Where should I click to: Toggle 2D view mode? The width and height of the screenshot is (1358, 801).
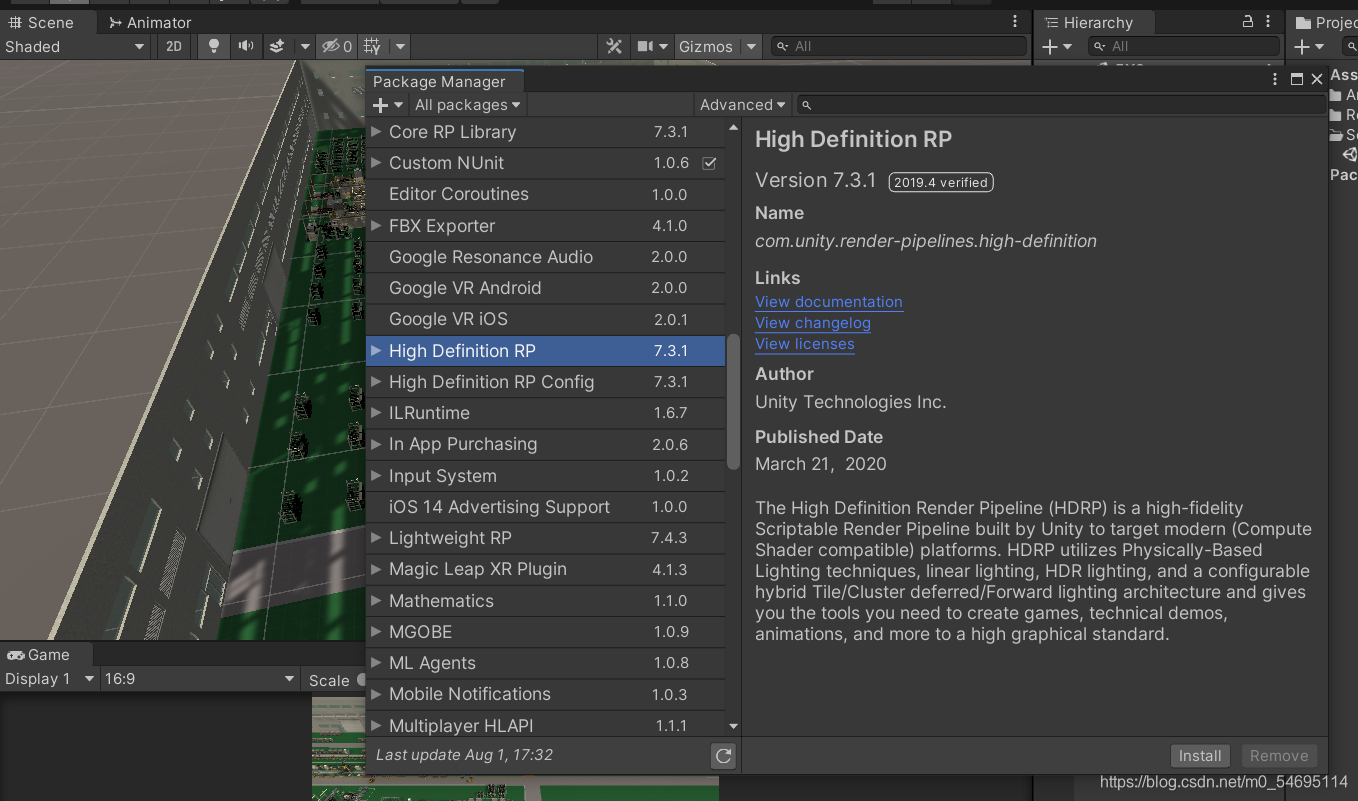click(174, 46)
